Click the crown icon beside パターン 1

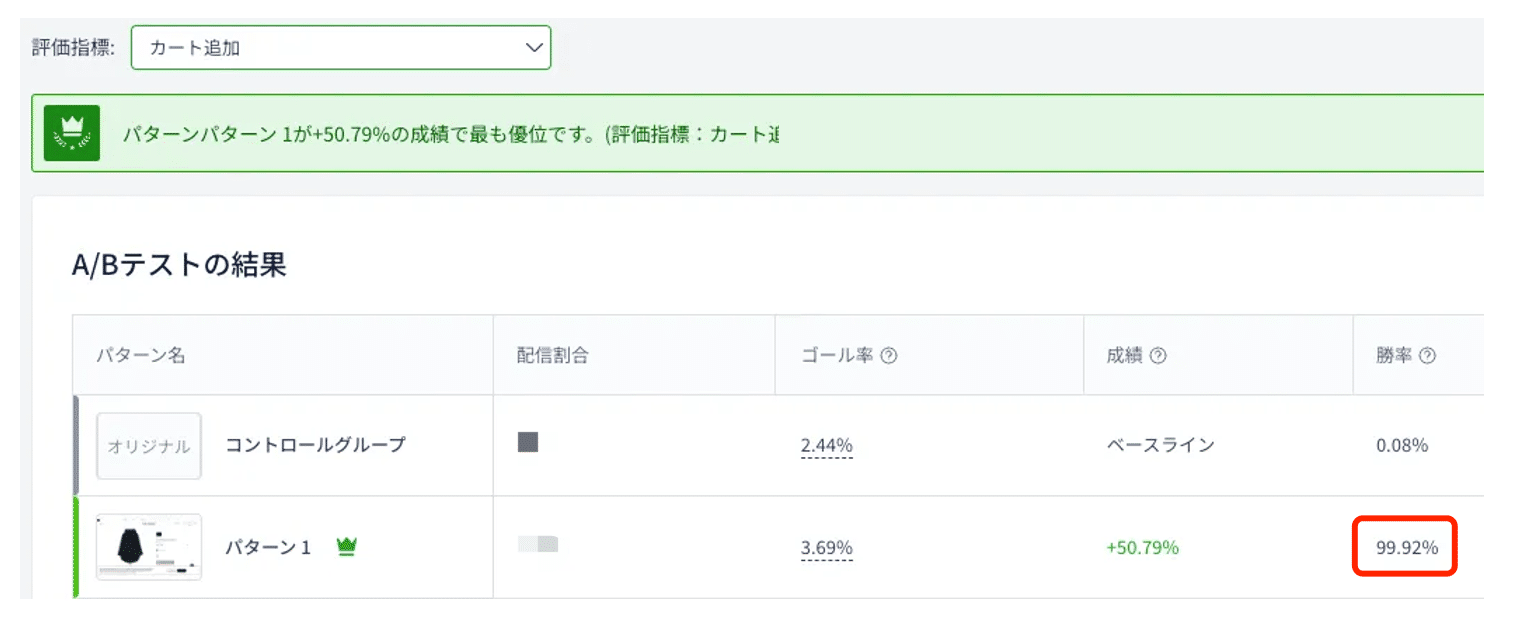pyautogui.click(x=347, y=546)
